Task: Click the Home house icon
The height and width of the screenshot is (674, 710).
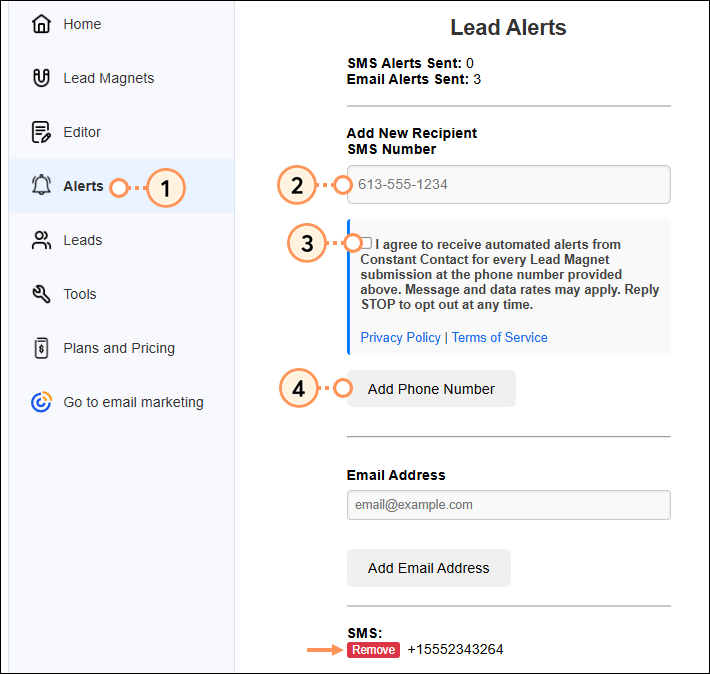Action: click(41, 24)
